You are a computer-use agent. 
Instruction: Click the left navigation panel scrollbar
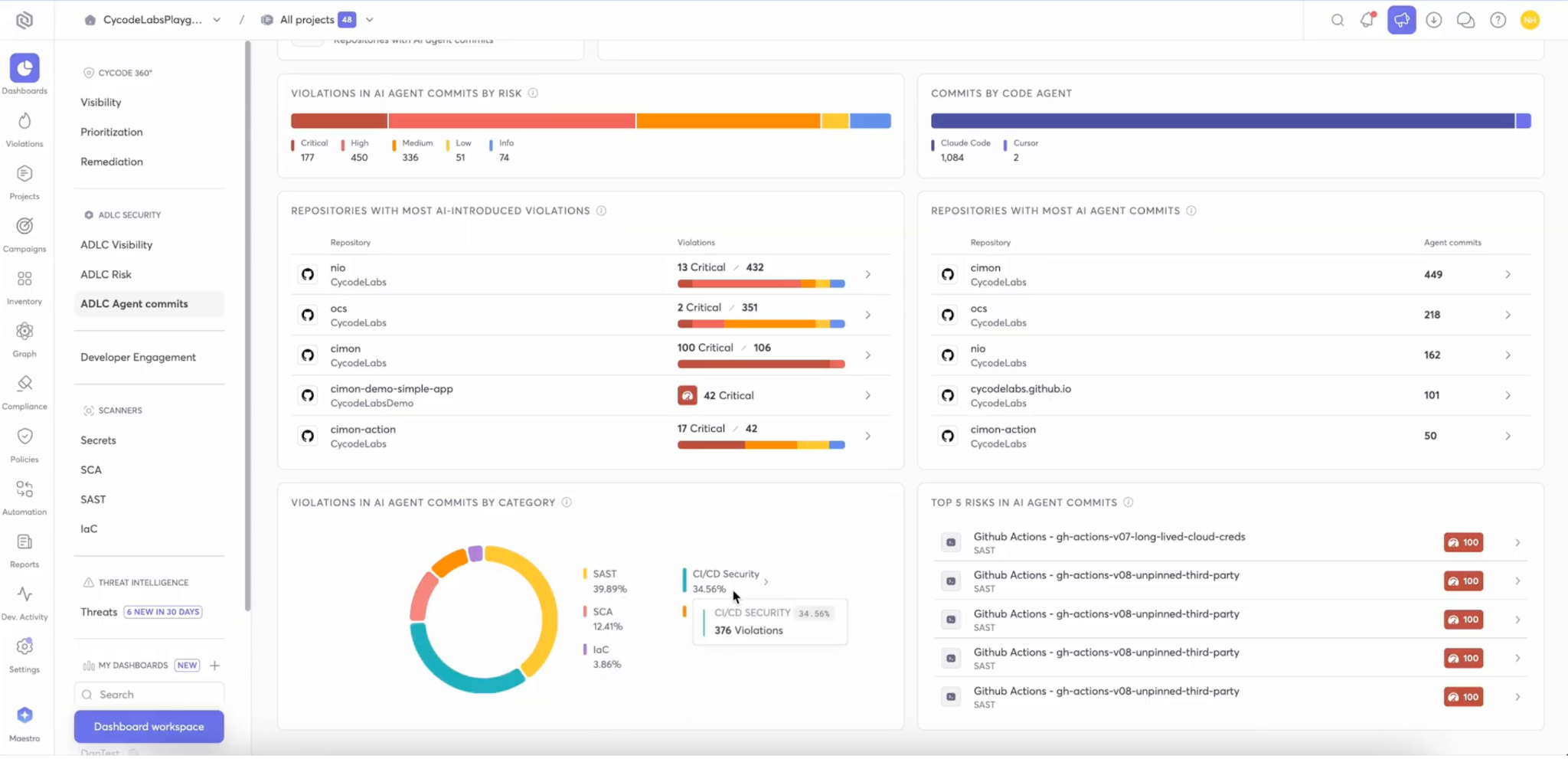point(247,326)
